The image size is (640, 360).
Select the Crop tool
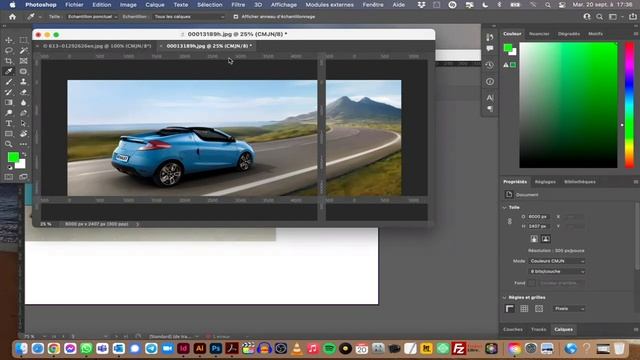pyautogui.click(x=9, y=61)
